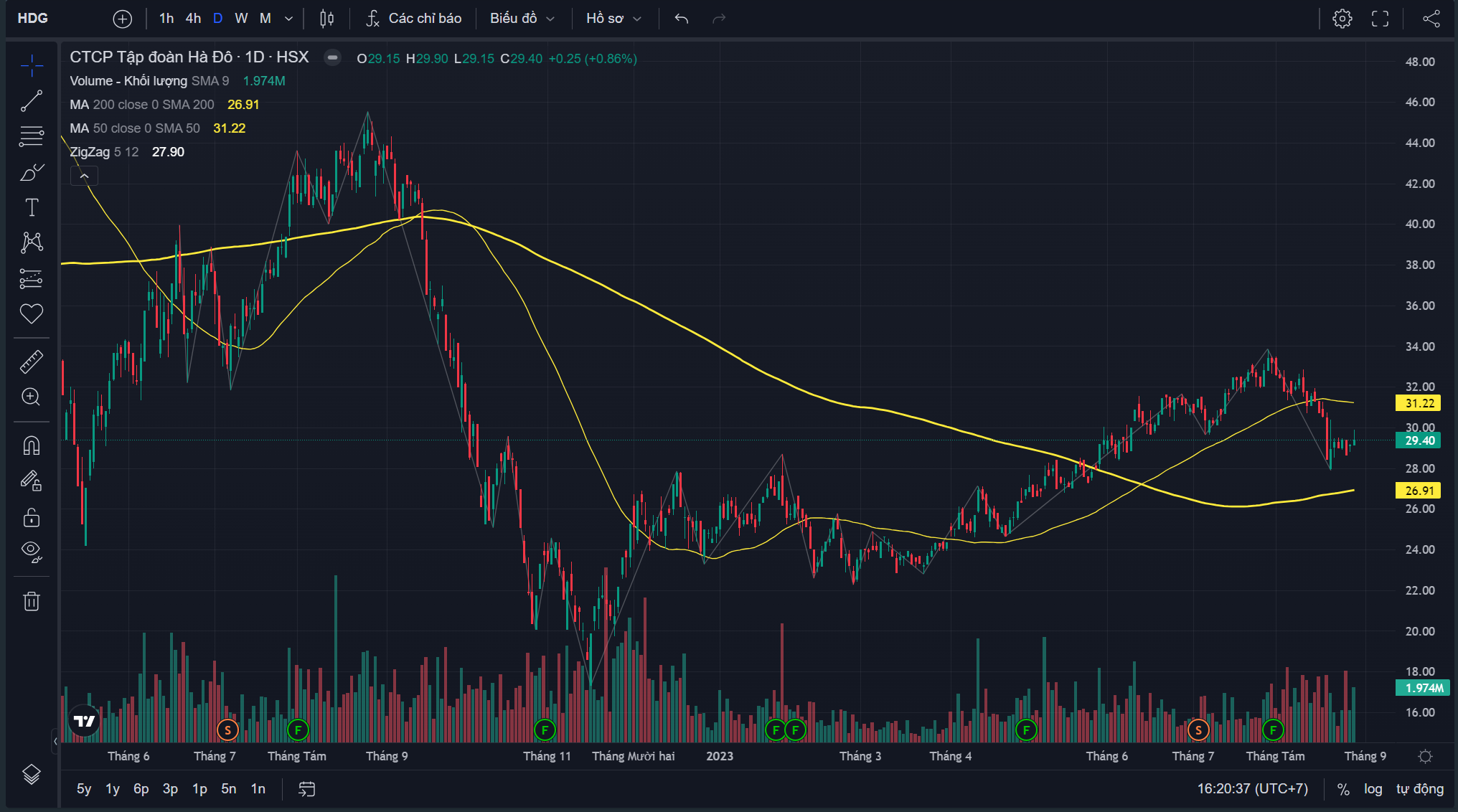Screen dimensions: 1458x812
Task: Open the Fibonacci retracement tools
Action: point(31,136)
